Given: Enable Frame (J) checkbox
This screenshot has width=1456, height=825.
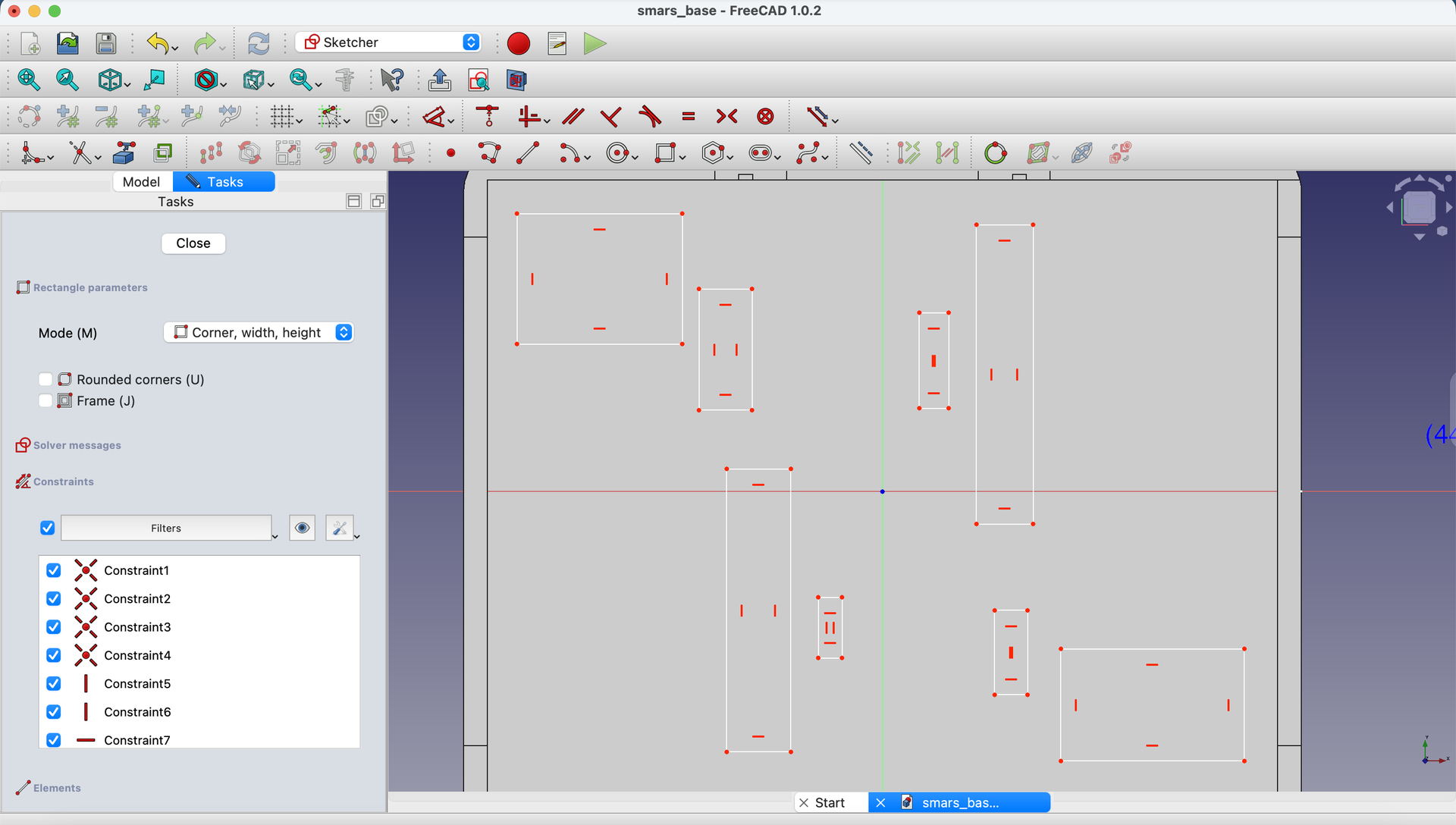Looking at the screenshot, I should [45, 400].
